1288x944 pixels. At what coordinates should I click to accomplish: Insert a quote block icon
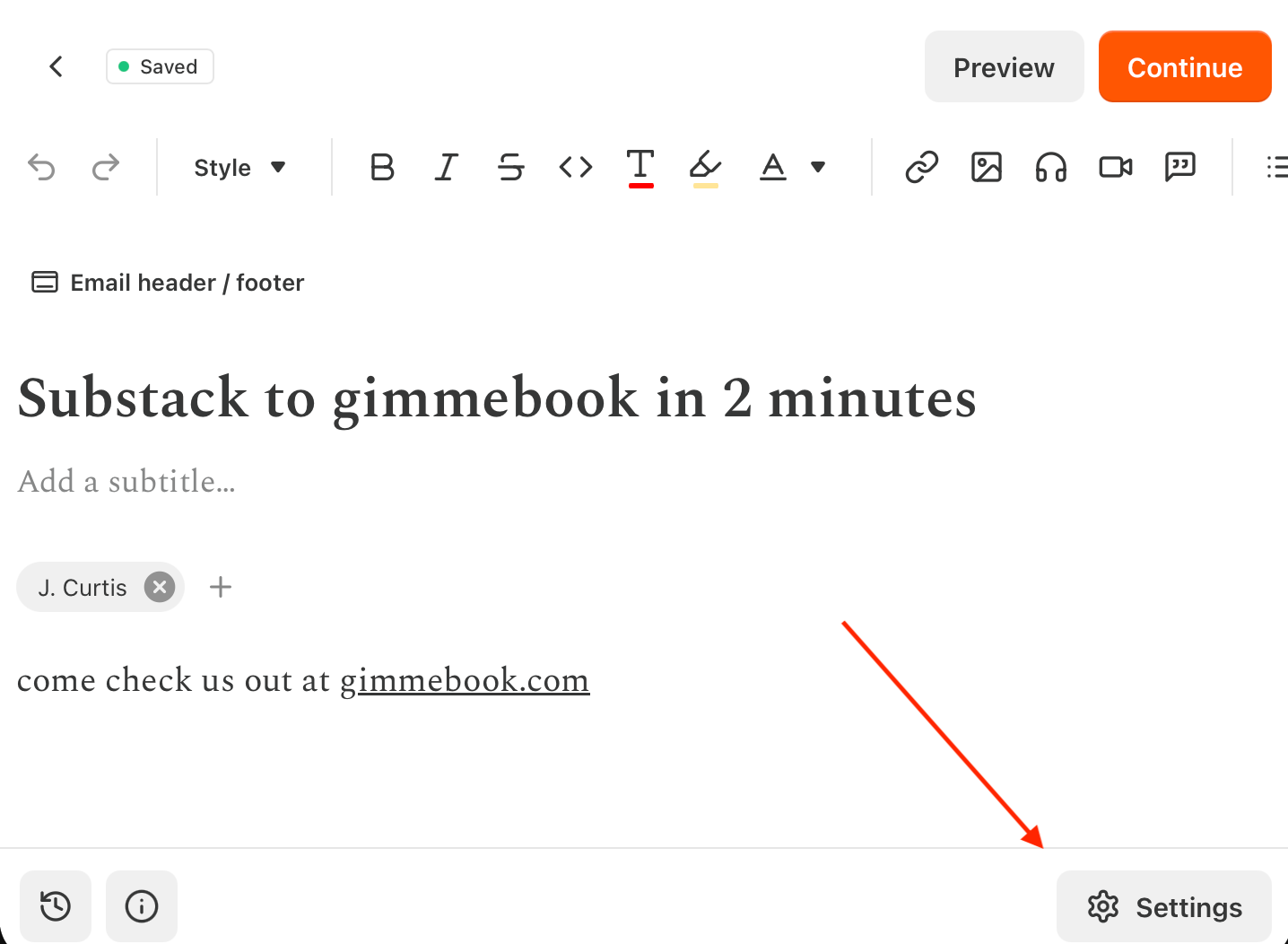[x=1180, y=167]
